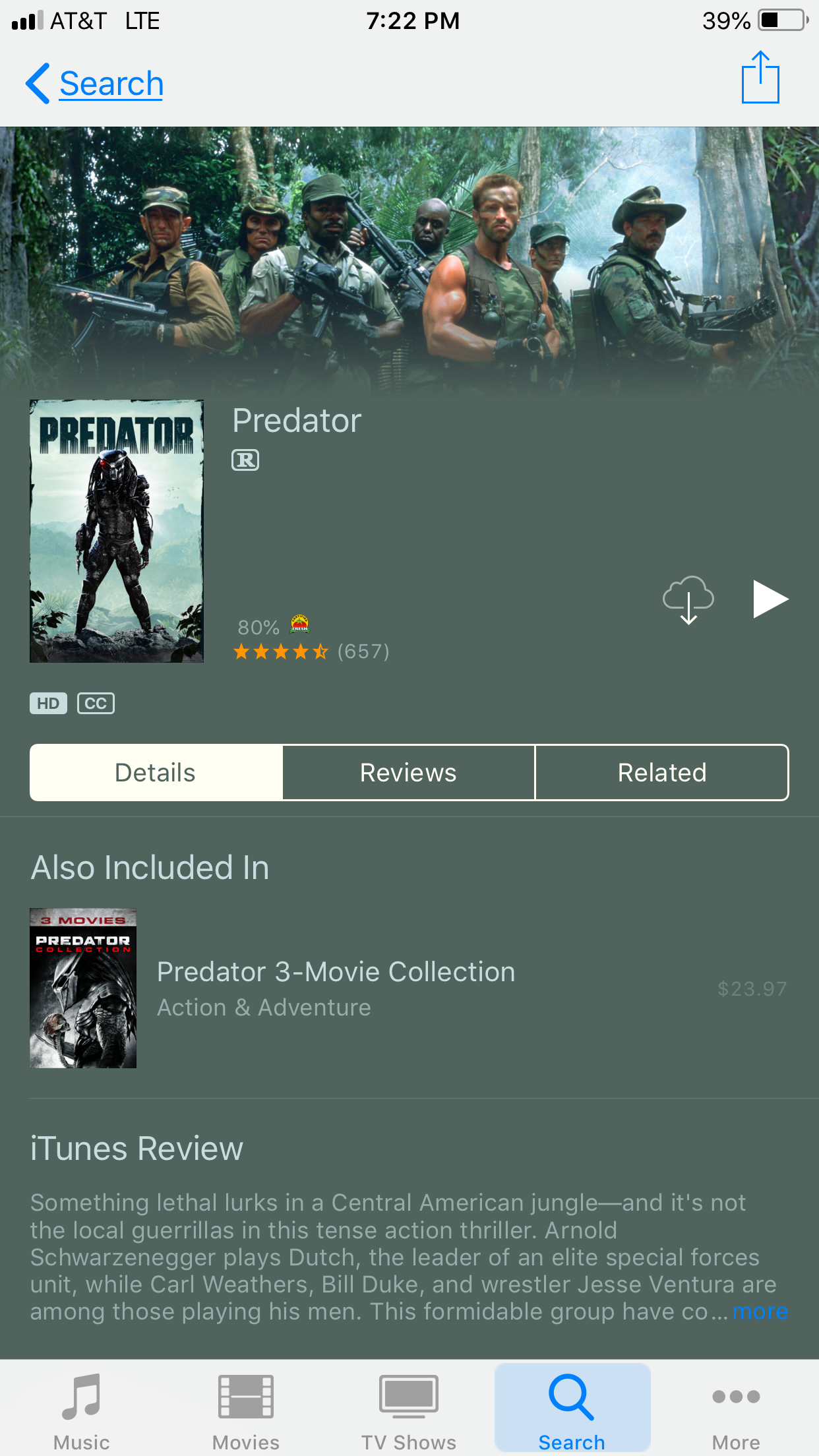
Task: Switch to the Related tab
Action: pos(662,773)
